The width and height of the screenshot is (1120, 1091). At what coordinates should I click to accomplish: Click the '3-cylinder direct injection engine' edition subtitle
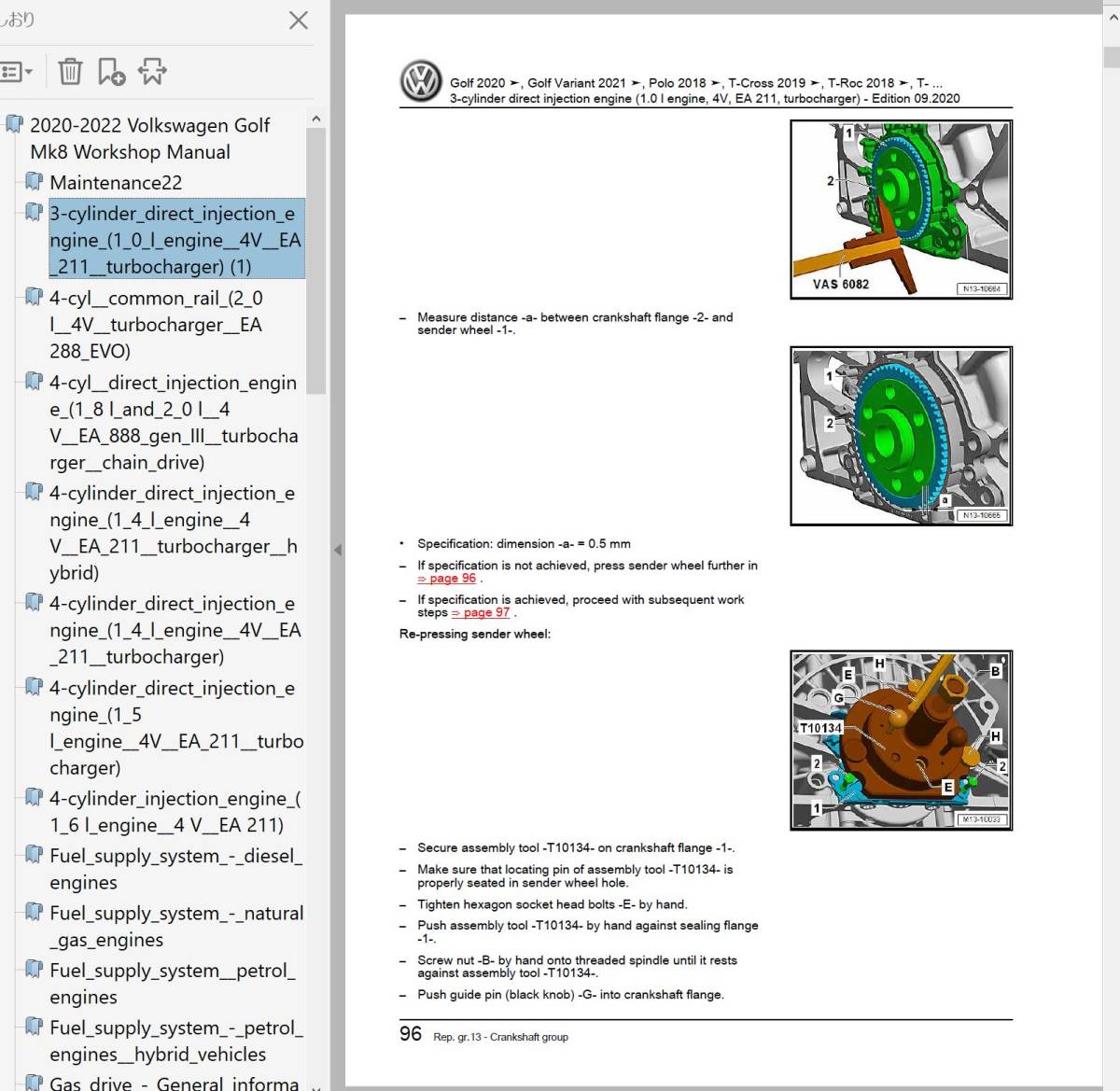pos(705,99)
